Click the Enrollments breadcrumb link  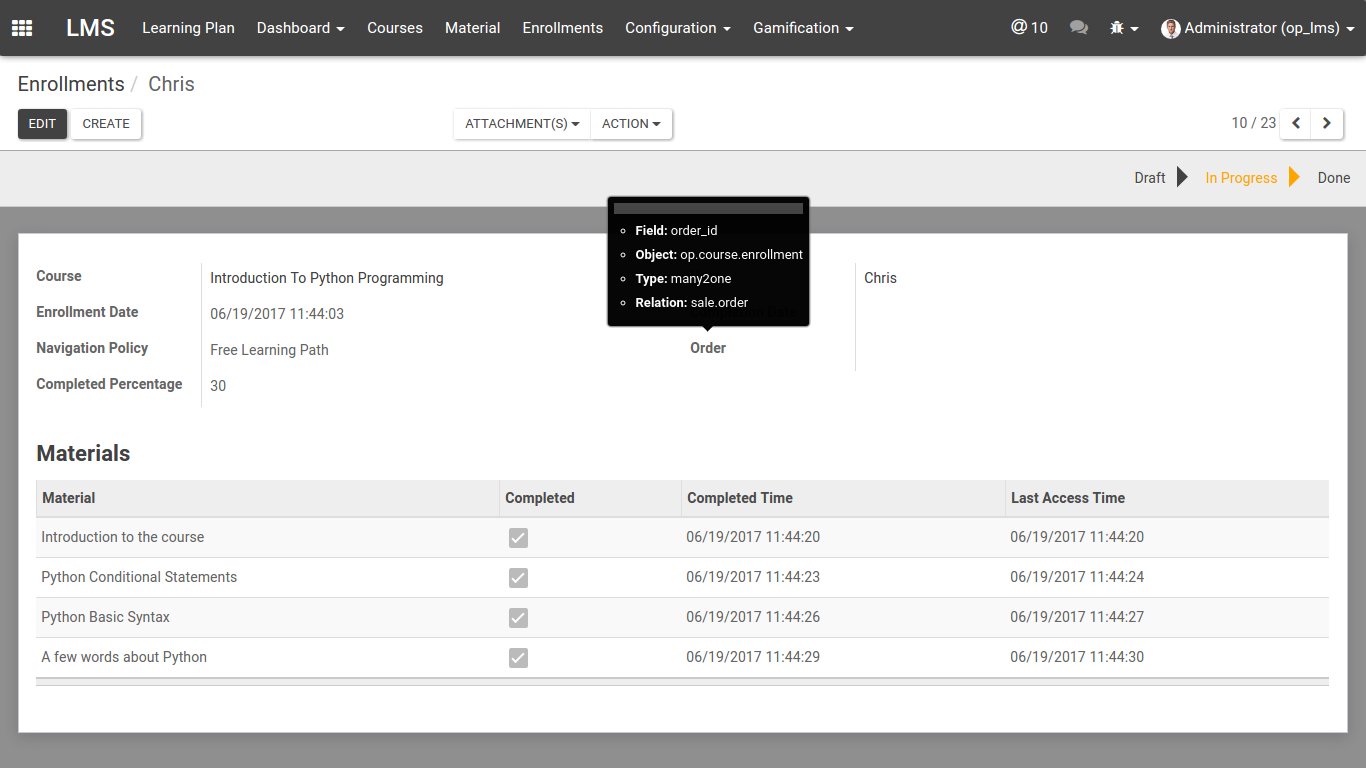(71, 84)
